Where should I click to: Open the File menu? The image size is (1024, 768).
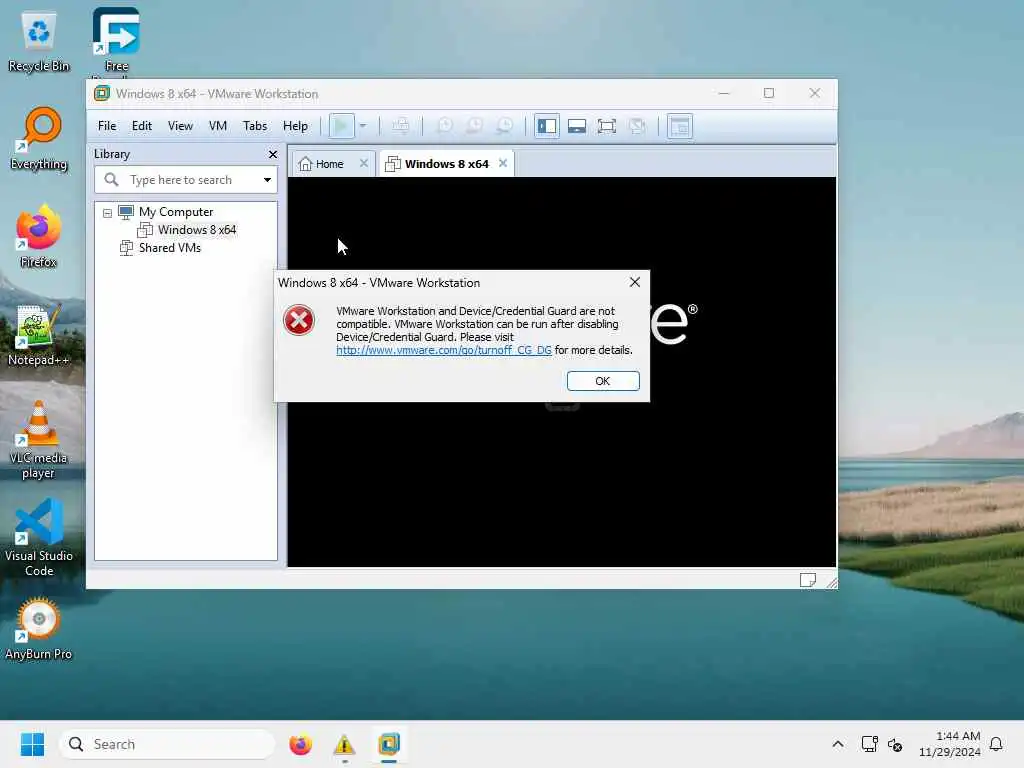click(107, 126)
